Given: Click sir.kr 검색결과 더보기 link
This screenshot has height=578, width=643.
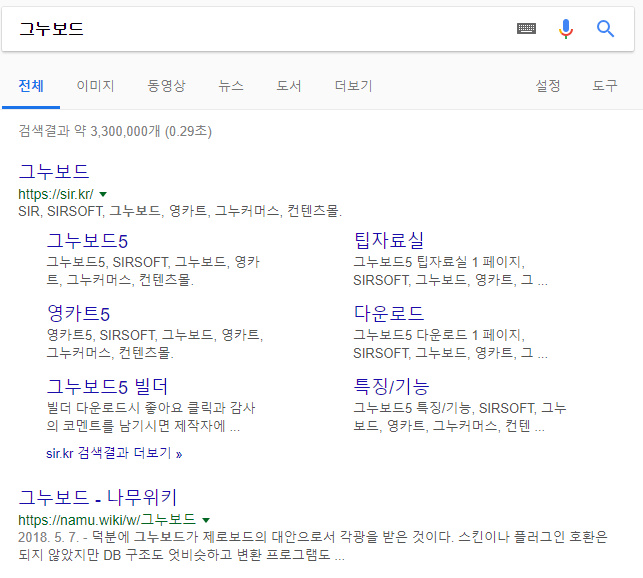Looking at the screenshot, I should point(114,453).
